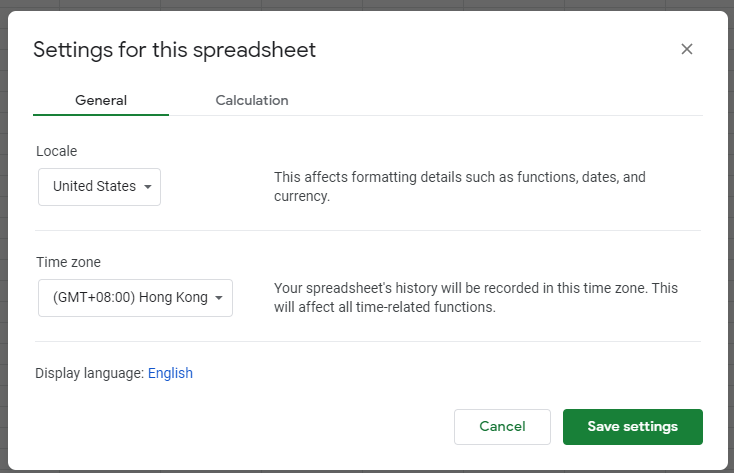
Task: Click the 'Display language:' label
Action: 89,373
